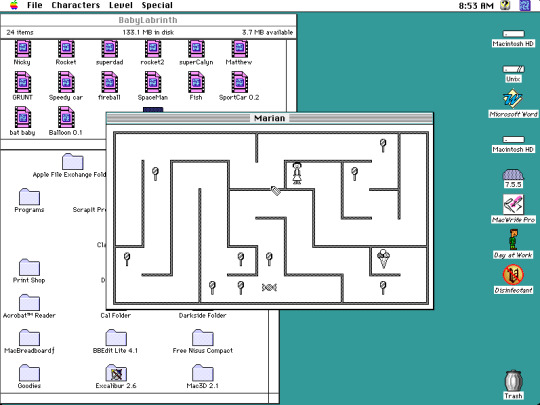The image size is (540, 405).
Task: Click the Marian window title bar
Action: 270,118
